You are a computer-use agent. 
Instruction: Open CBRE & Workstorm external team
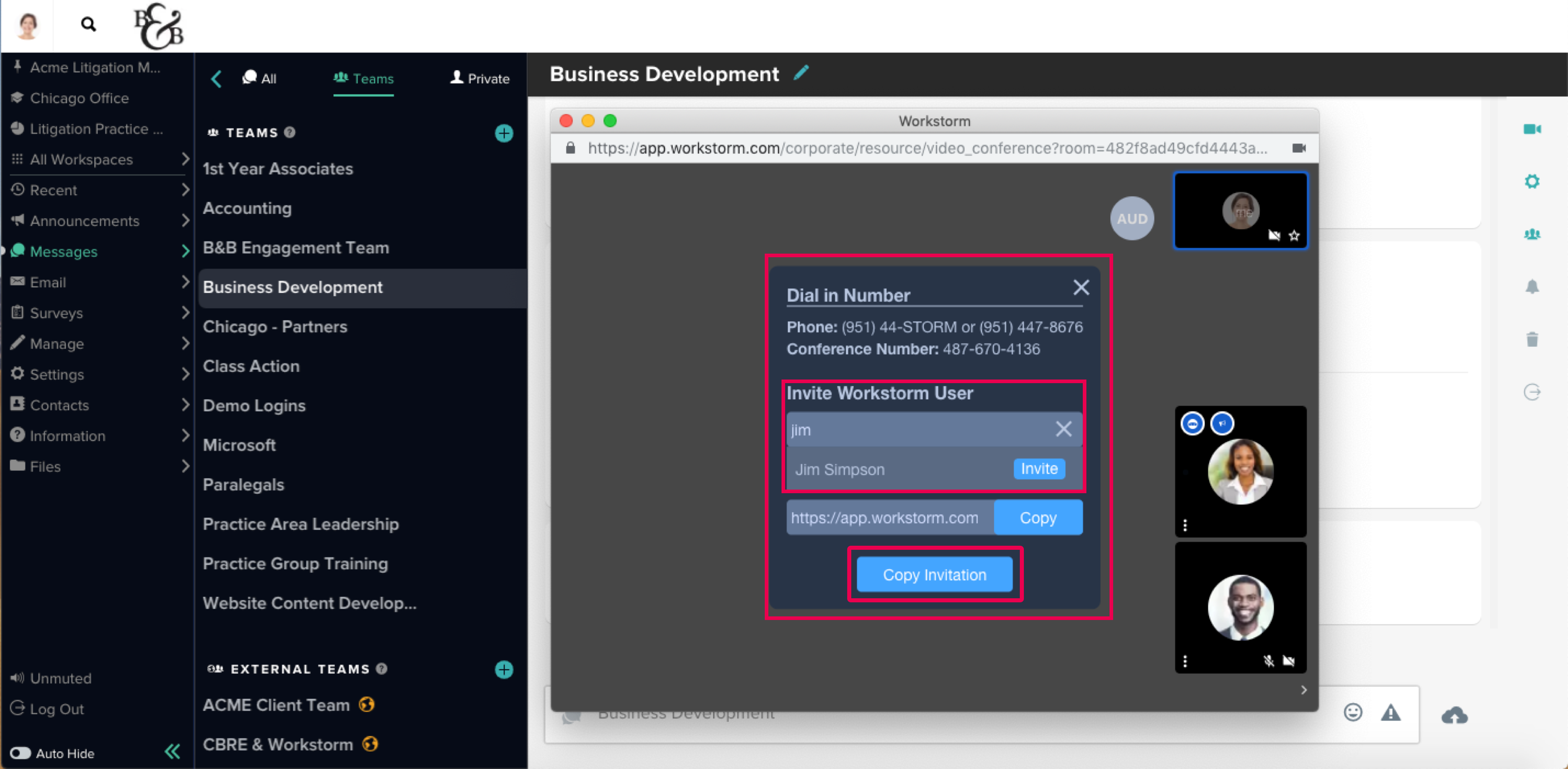click(278, 745)
